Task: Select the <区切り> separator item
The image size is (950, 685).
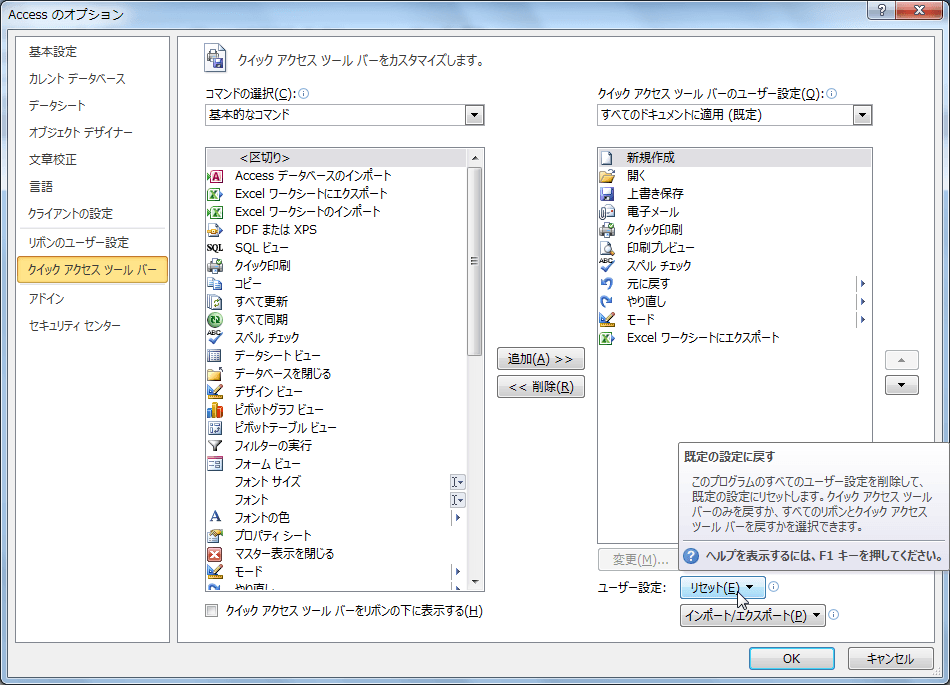Action: [337, 158]
